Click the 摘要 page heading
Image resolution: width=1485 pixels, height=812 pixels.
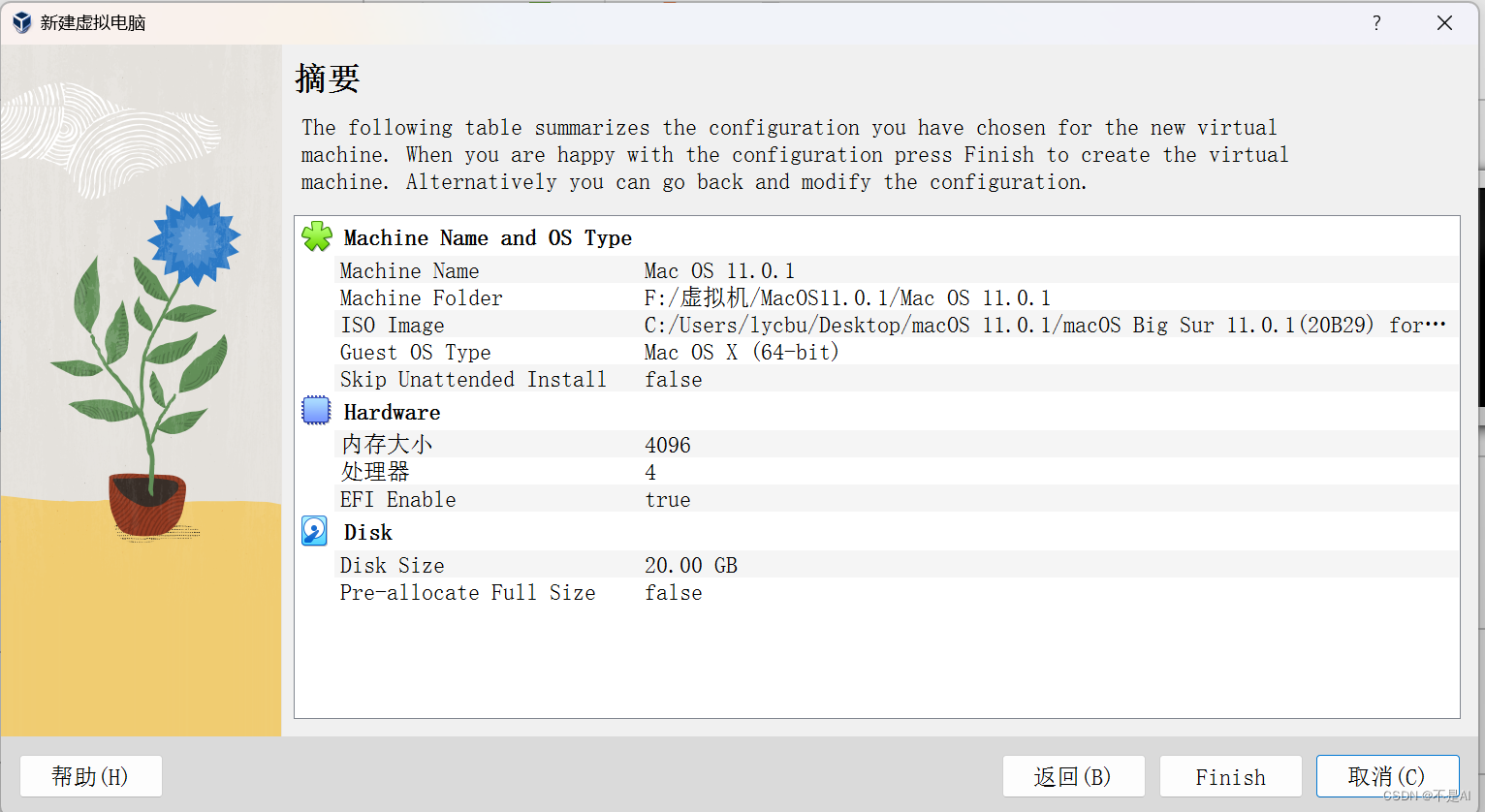(x=328, y=78)
